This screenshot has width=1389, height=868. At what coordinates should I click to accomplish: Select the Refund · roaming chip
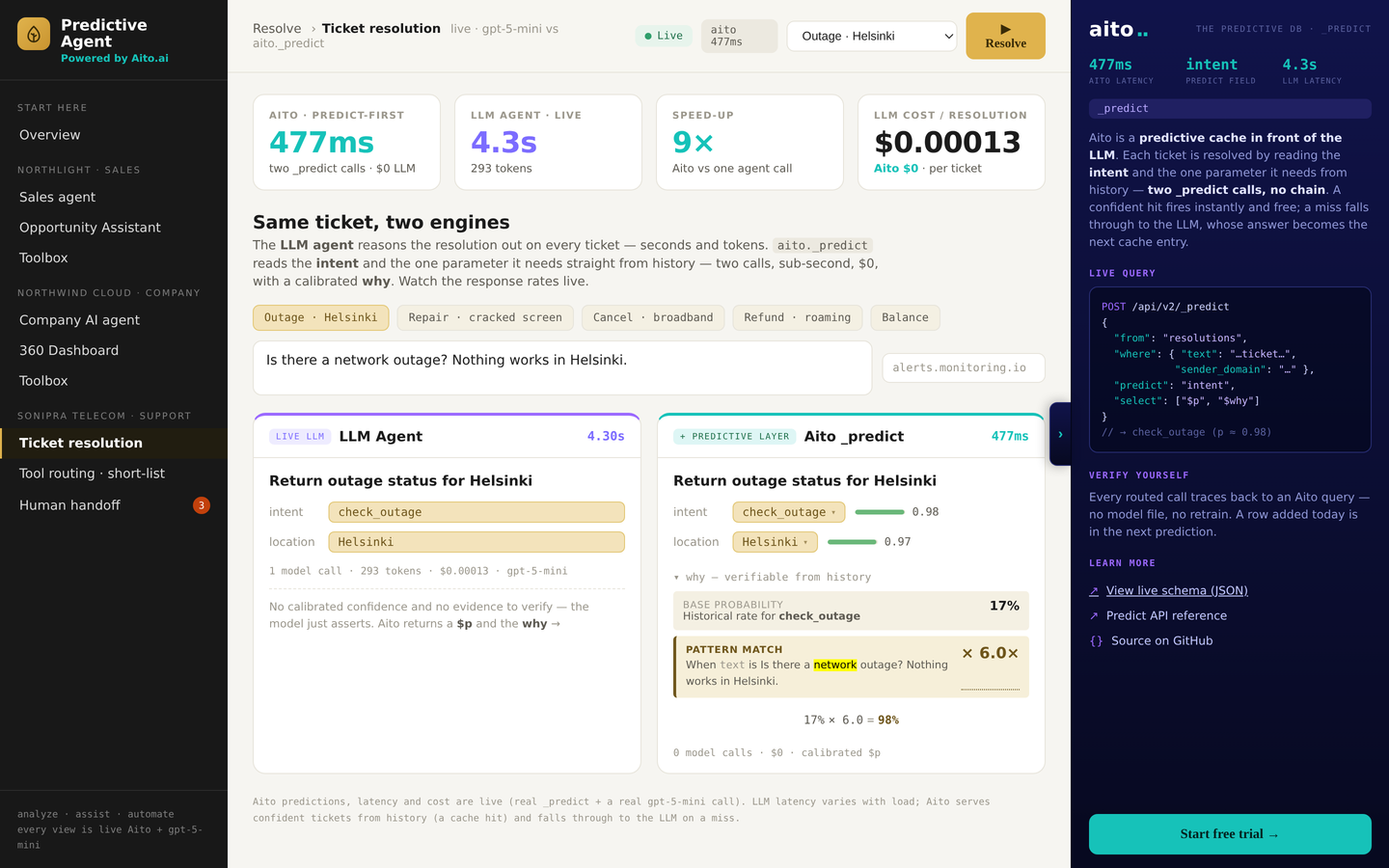798,317
